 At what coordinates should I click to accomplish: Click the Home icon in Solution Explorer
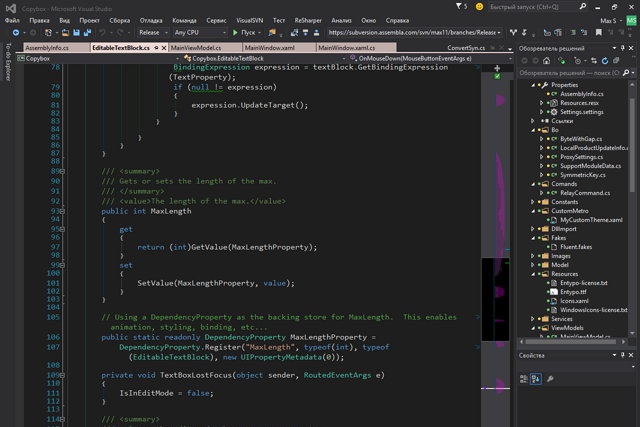(547, 61)
